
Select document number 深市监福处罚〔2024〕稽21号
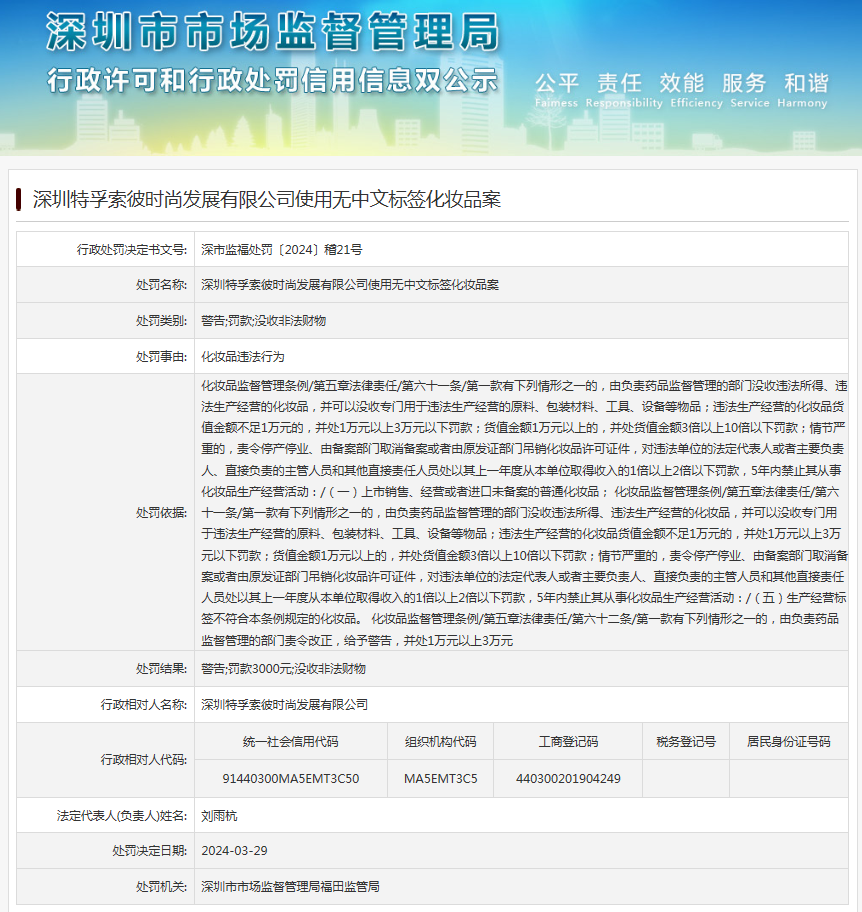[282, 250]
